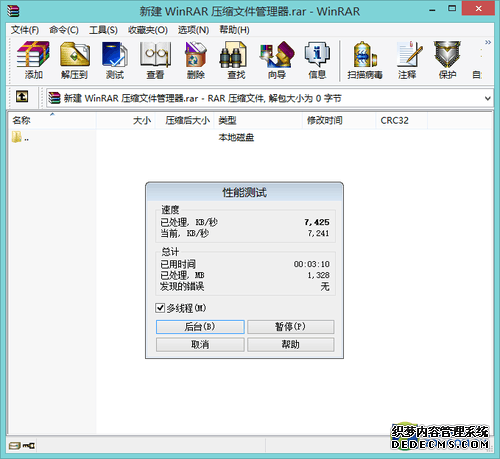Click the 性能测试 dialog title
The image size is (500, 459).
point(244,192)
